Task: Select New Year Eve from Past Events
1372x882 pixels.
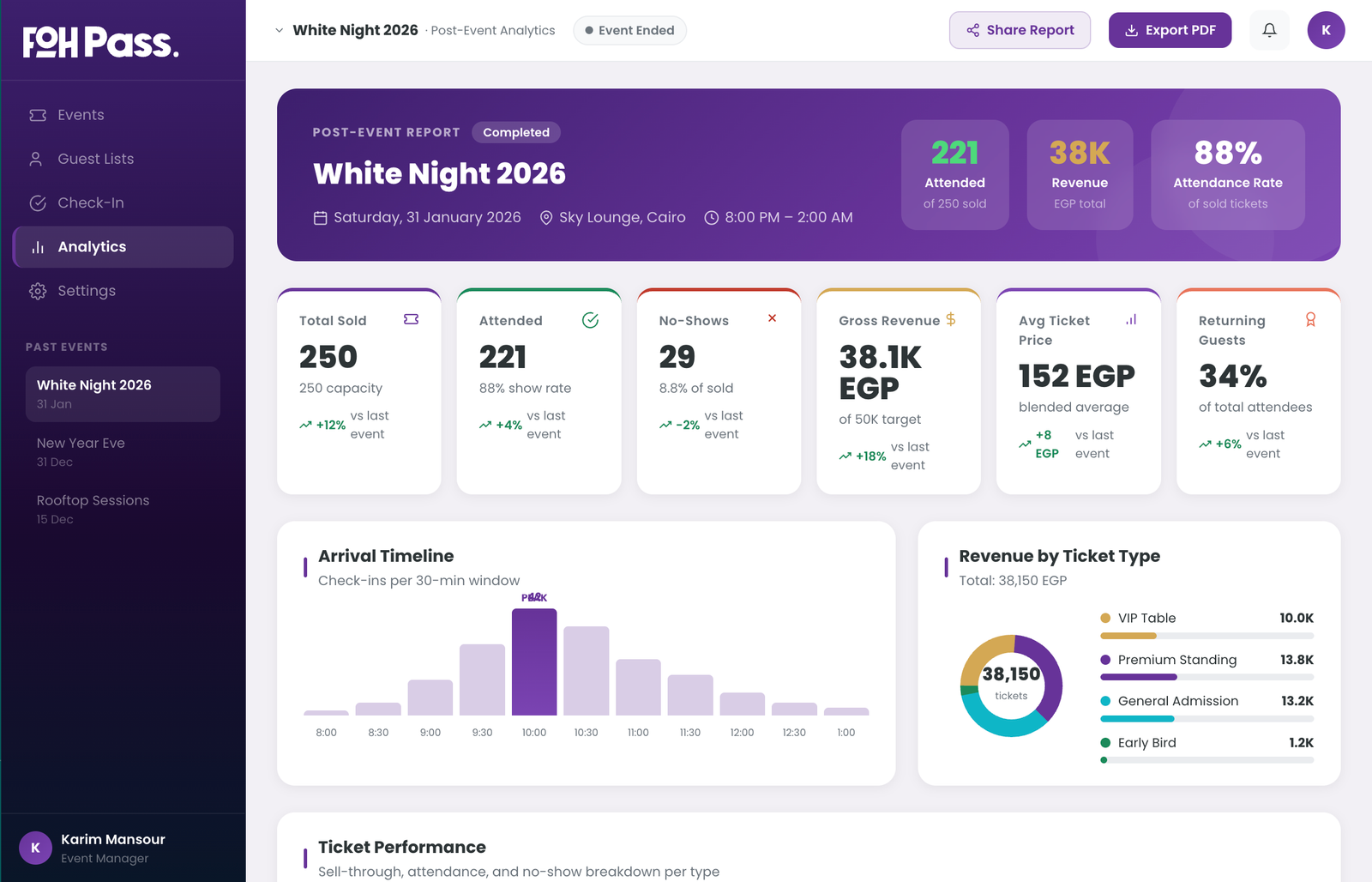Action: point(79,443)
